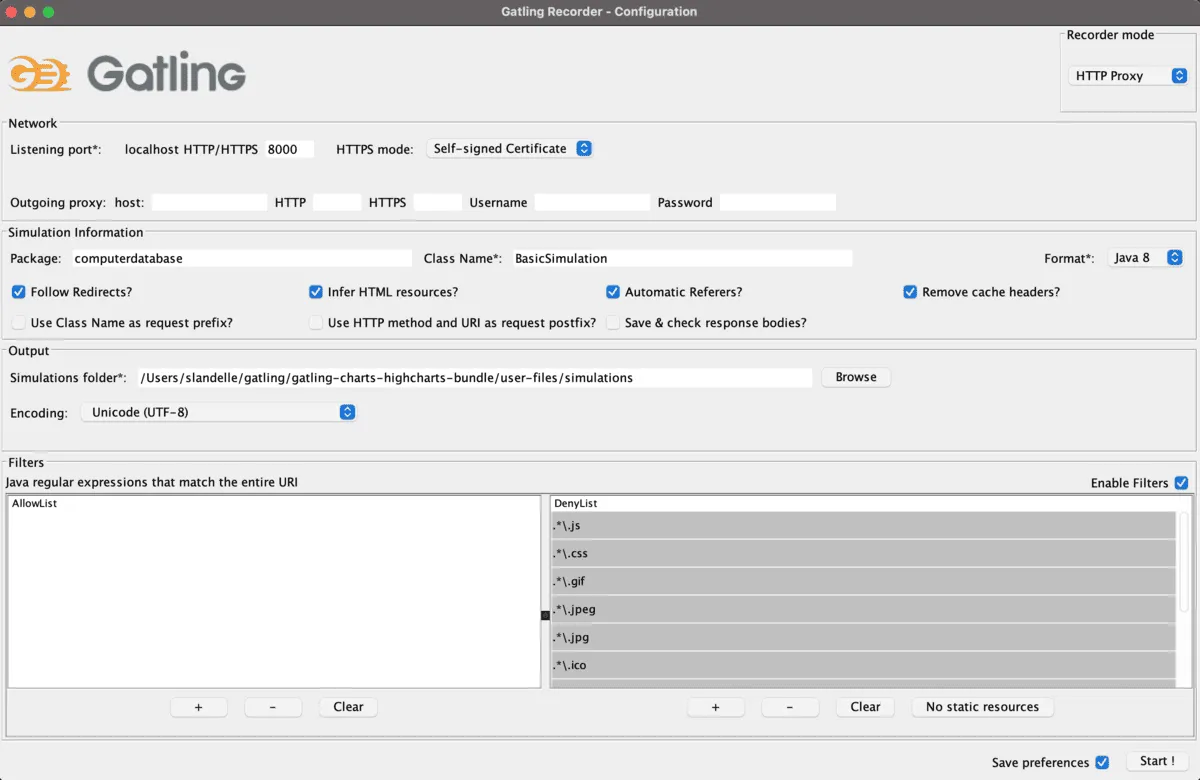Uncheck Automatic Referers
Viewport: 1200px width, 780px height.
tap(613, 291)
